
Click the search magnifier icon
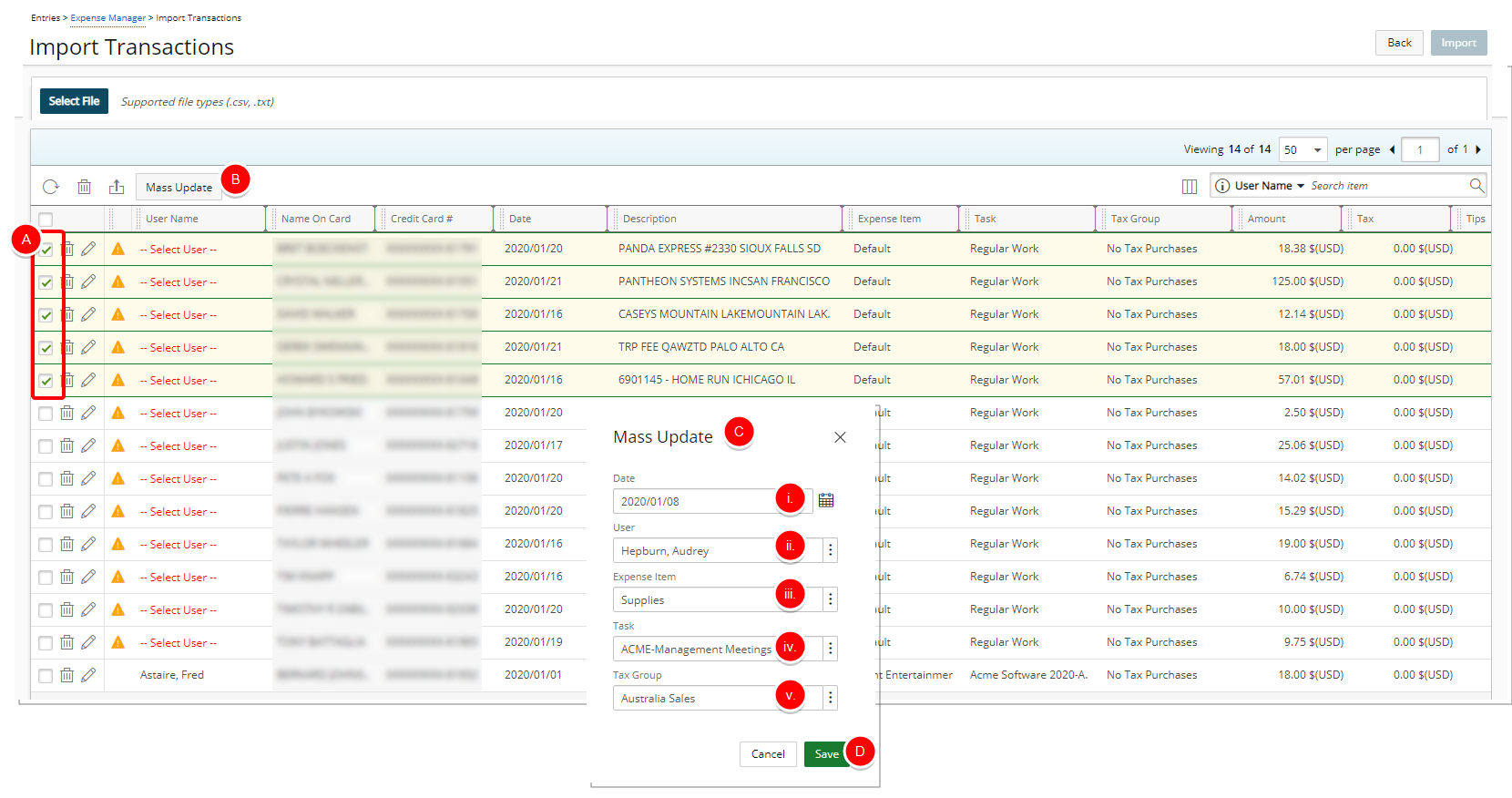click(1476, 186)
